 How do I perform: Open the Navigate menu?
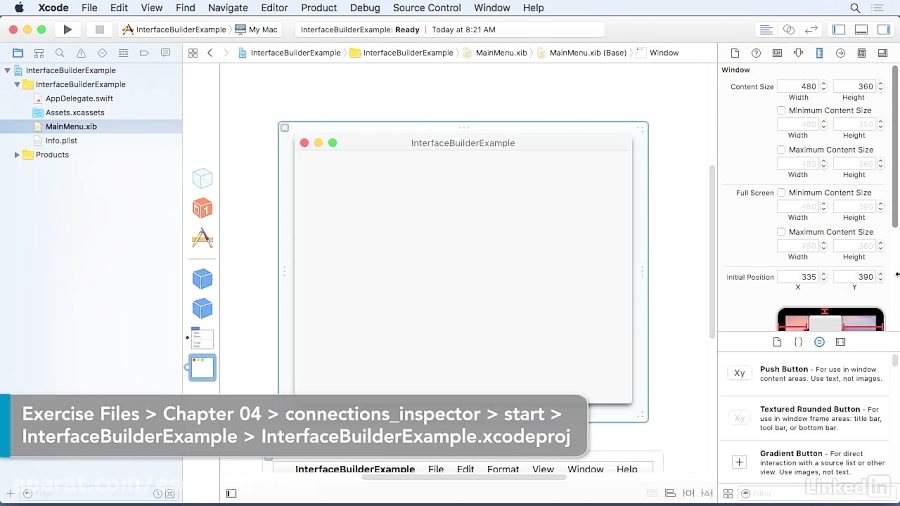(228, 7)
